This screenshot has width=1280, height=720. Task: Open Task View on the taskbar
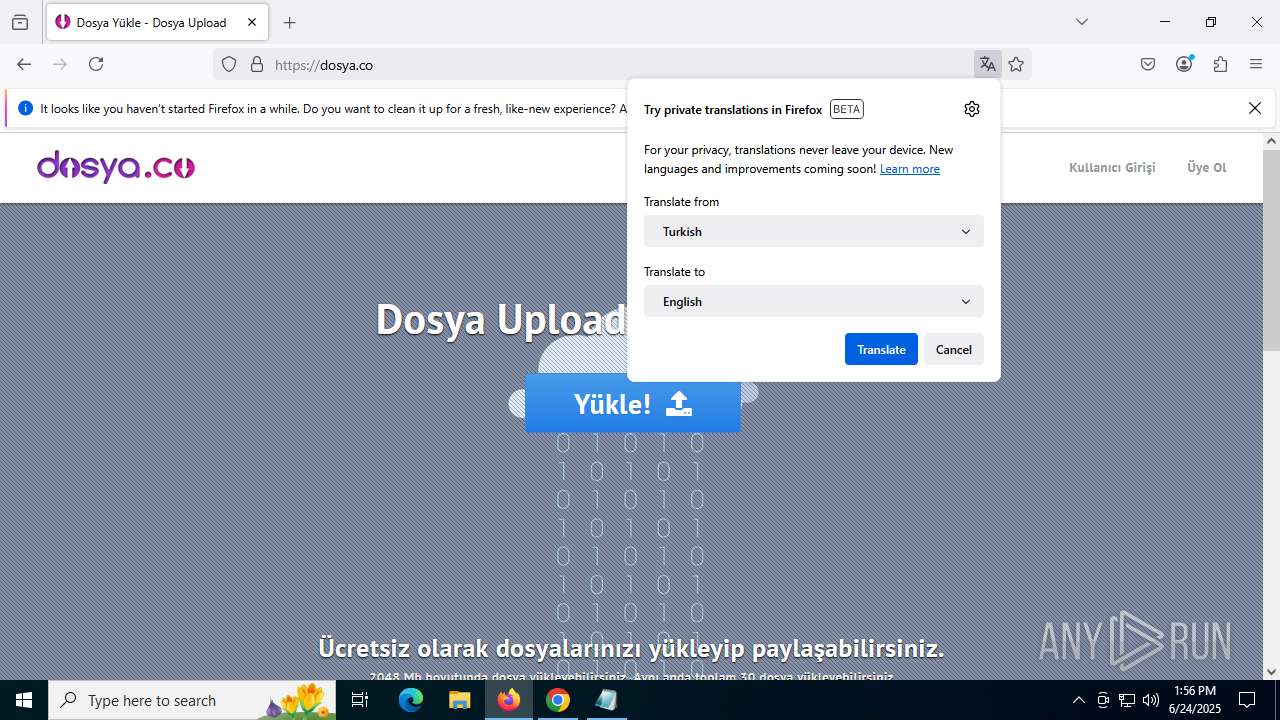point(360,700)
